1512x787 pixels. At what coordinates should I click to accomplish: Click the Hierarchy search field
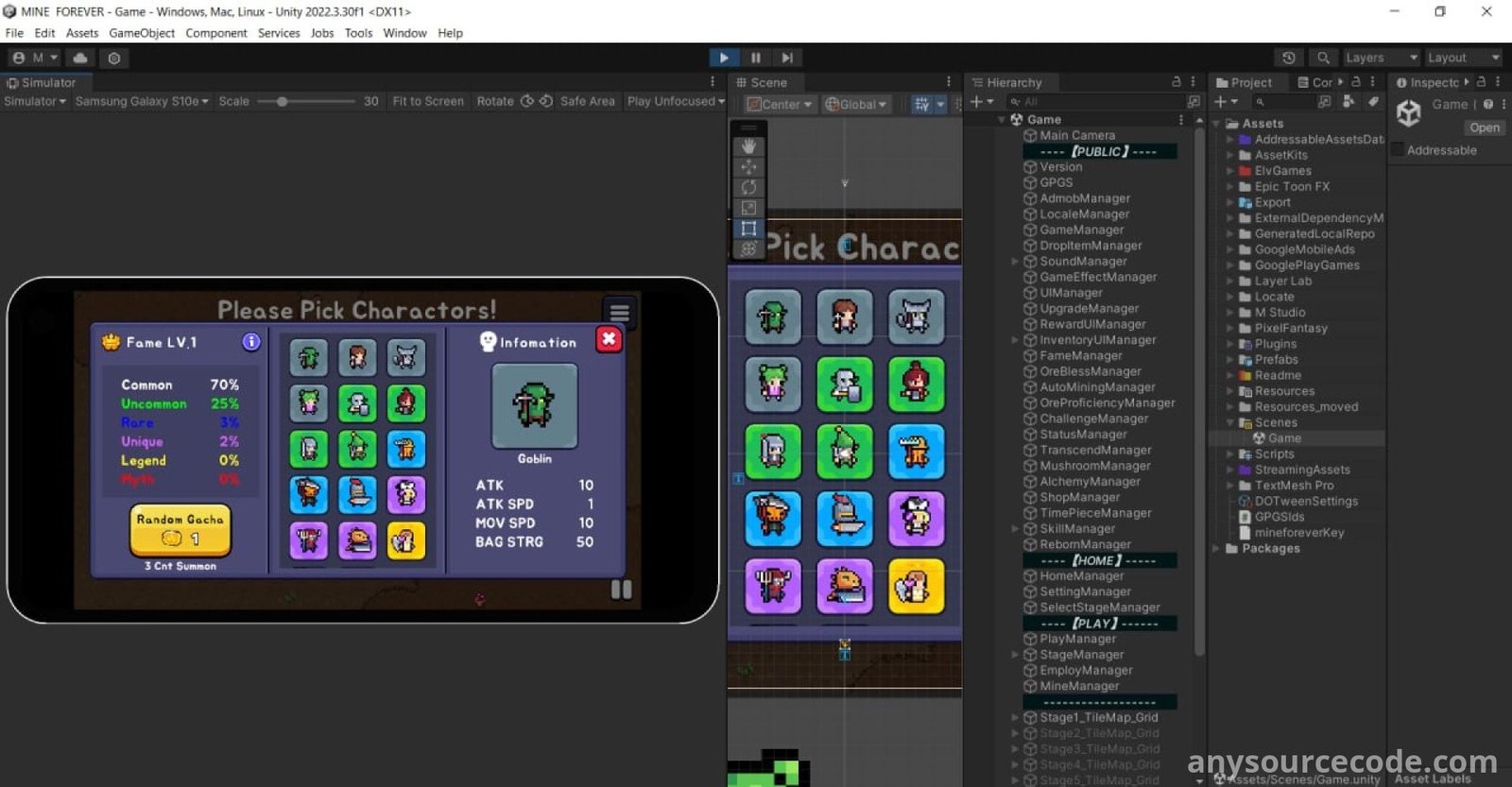click(1094, 101)
